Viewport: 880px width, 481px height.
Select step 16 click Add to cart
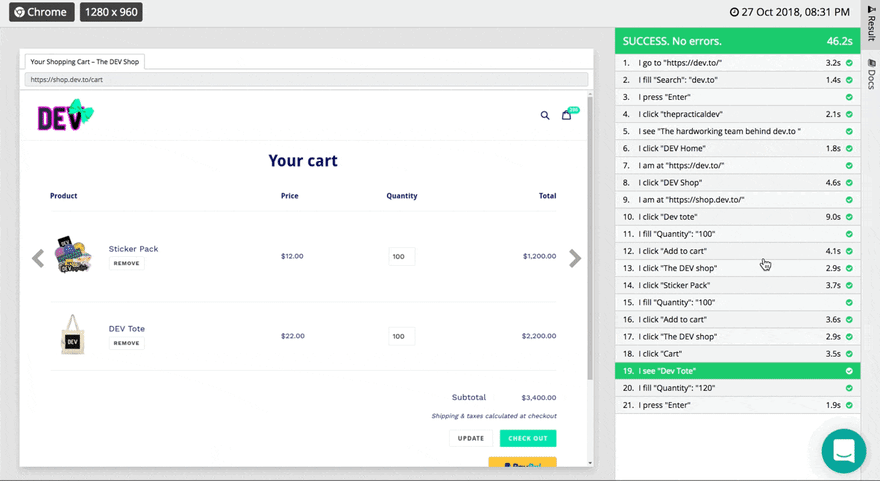click(x=737, y=319)
